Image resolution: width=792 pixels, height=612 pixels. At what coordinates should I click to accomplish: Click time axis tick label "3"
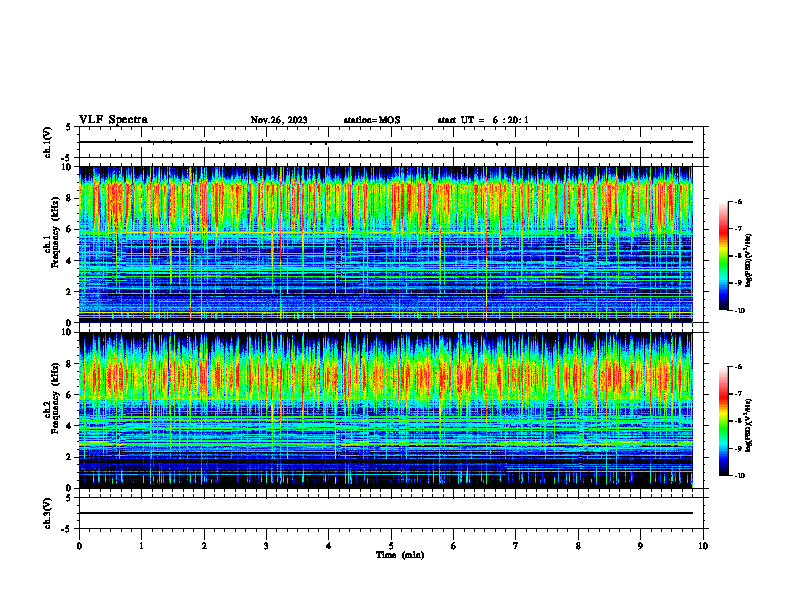pos(266,546)
